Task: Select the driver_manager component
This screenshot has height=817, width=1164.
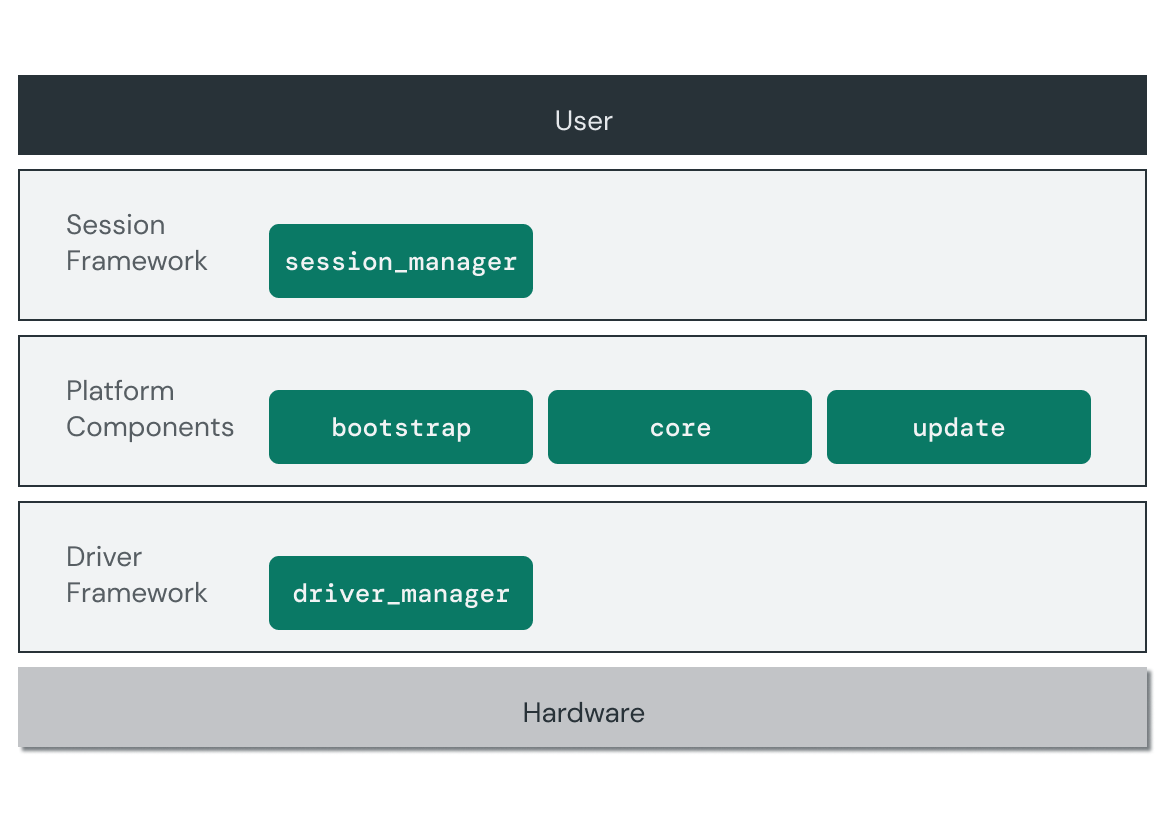Action: point(400,592)
